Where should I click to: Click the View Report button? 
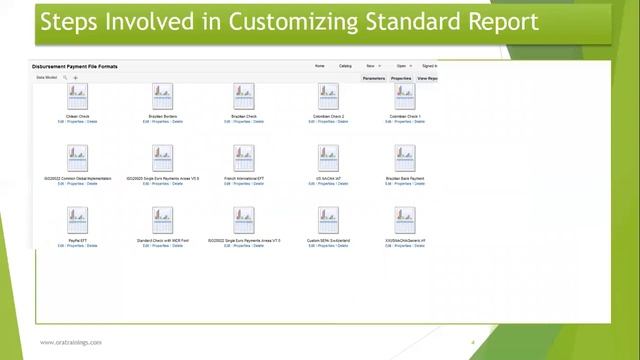click(427, 78)
